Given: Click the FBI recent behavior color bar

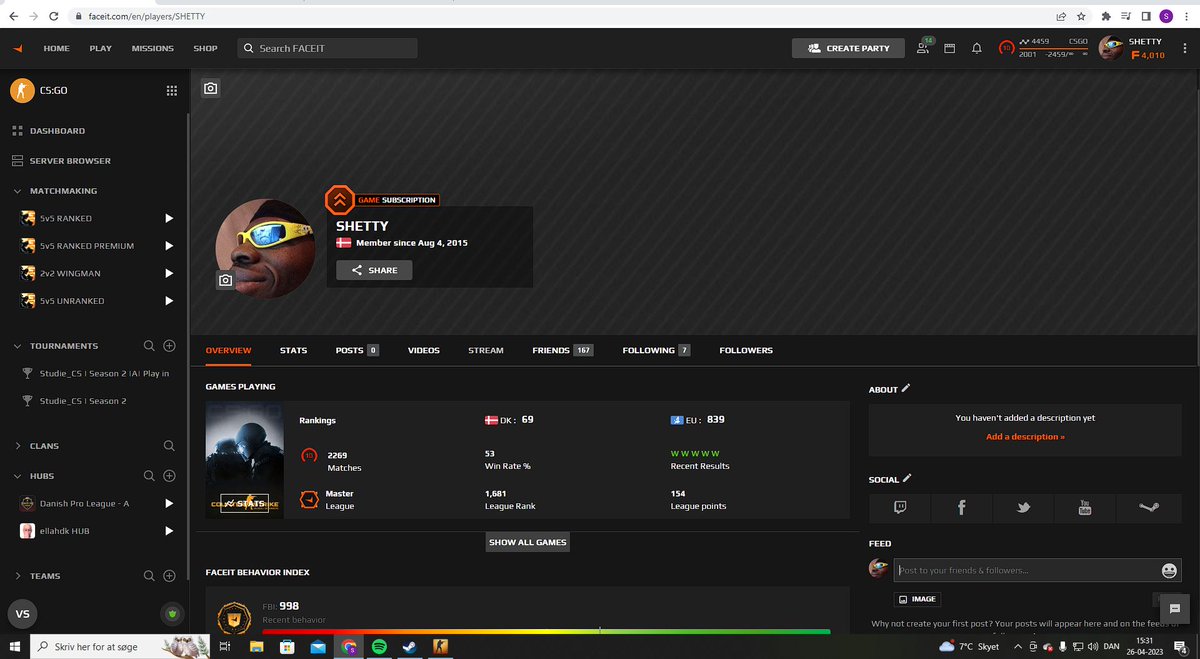Looking at the screenshot, I should click(546, 631).
